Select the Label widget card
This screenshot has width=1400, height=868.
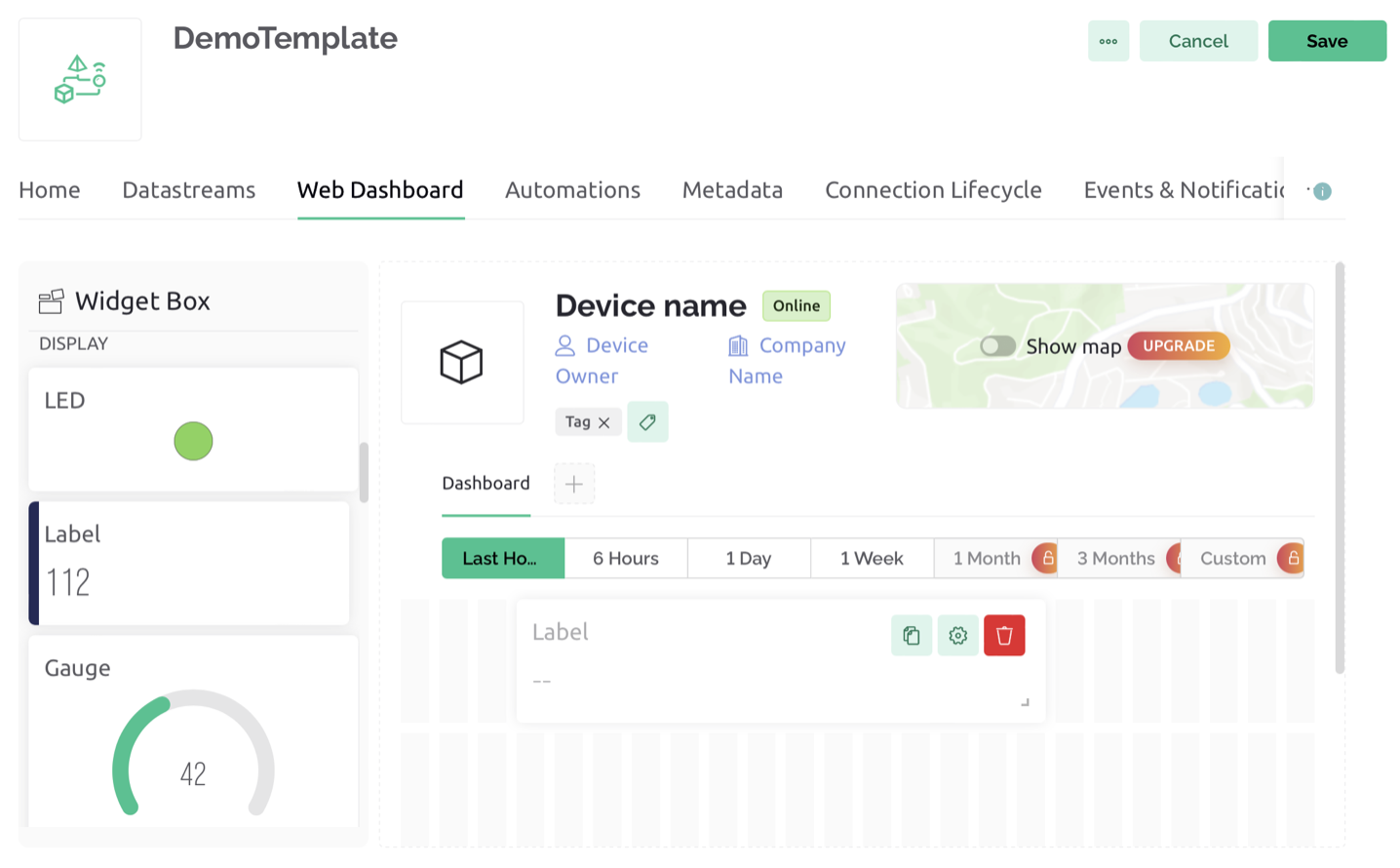click(x=189, y=563)
